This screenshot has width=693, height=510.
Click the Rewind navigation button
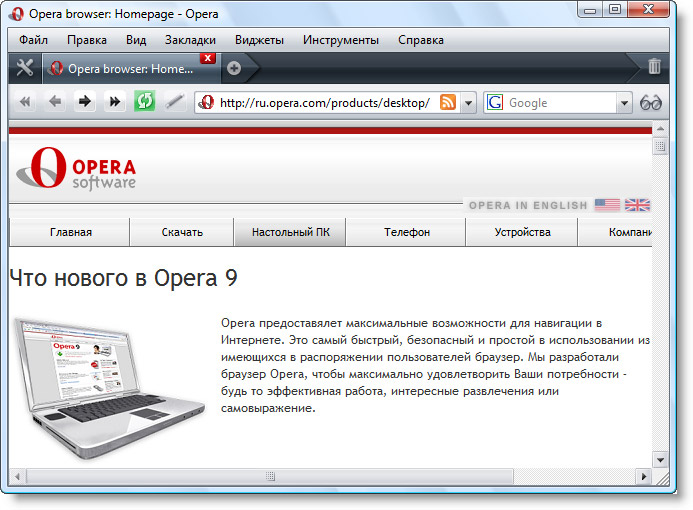[x=25, y=102]
